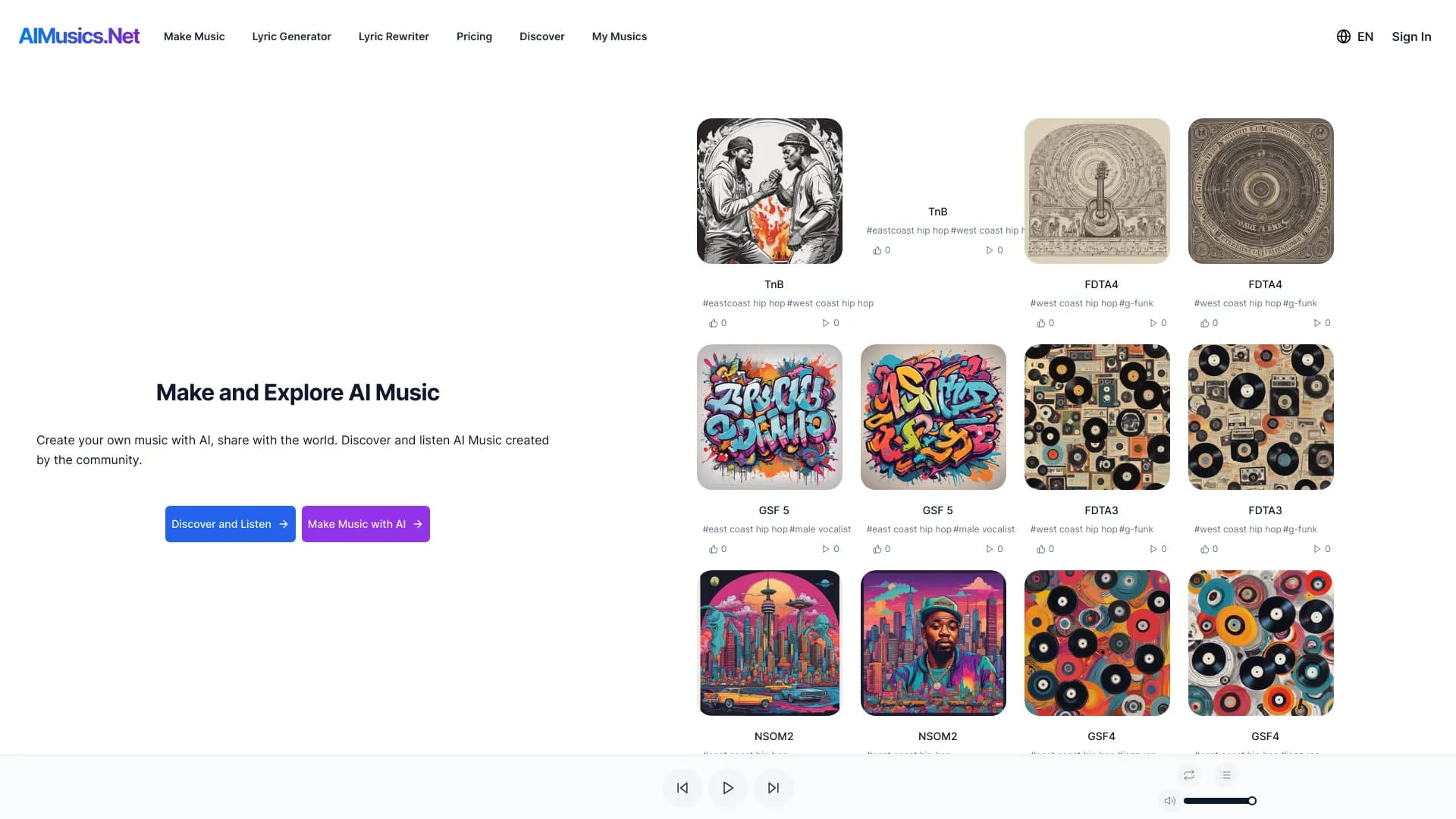Go to My Musics
This screenshot has height=819, width=1456.
[x=619, y=36]
